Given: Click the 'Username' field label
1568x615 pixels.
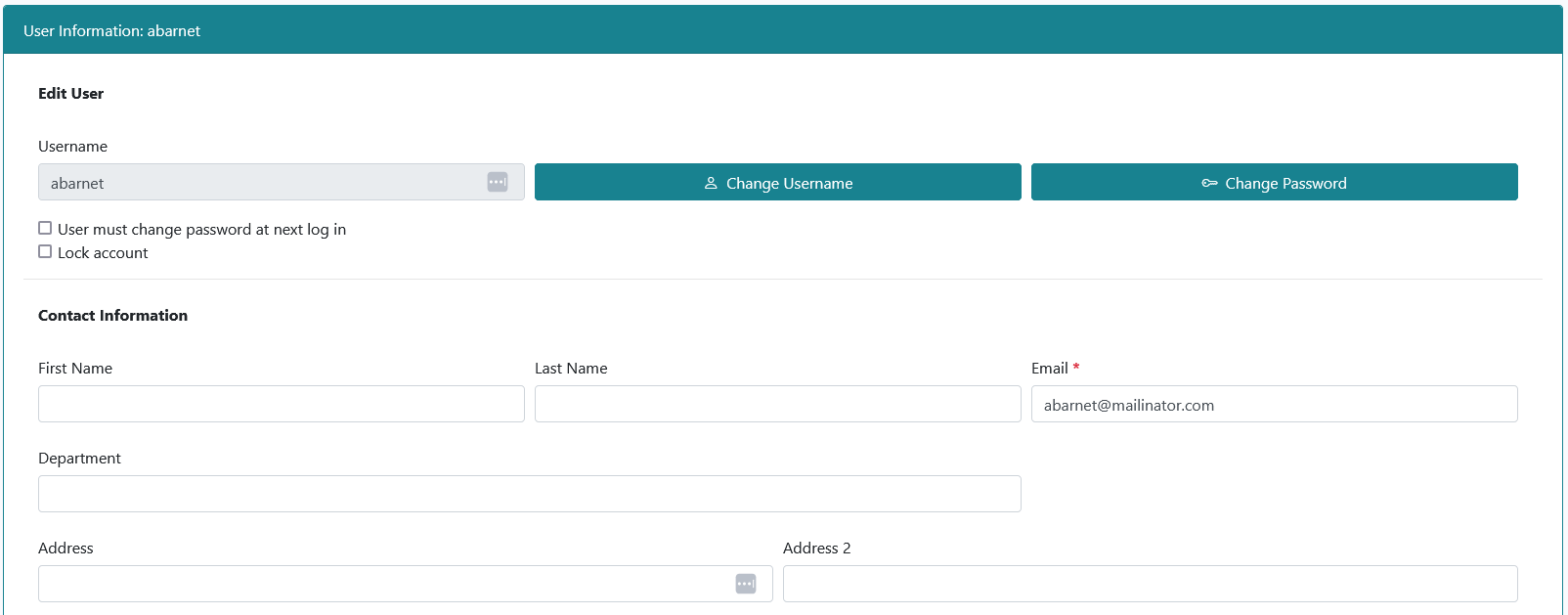Looking at the screenshot, I should 72,147.
